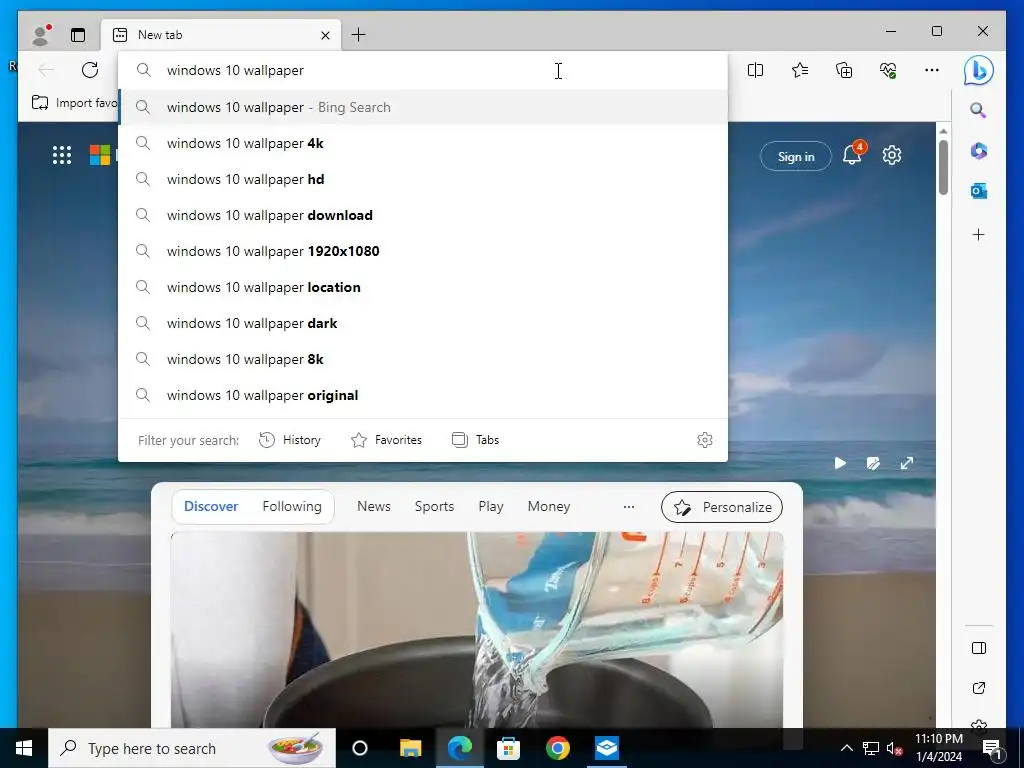The image size is (1024, 768).
Task: Filter search by Tabs
Action: [475, 440]
